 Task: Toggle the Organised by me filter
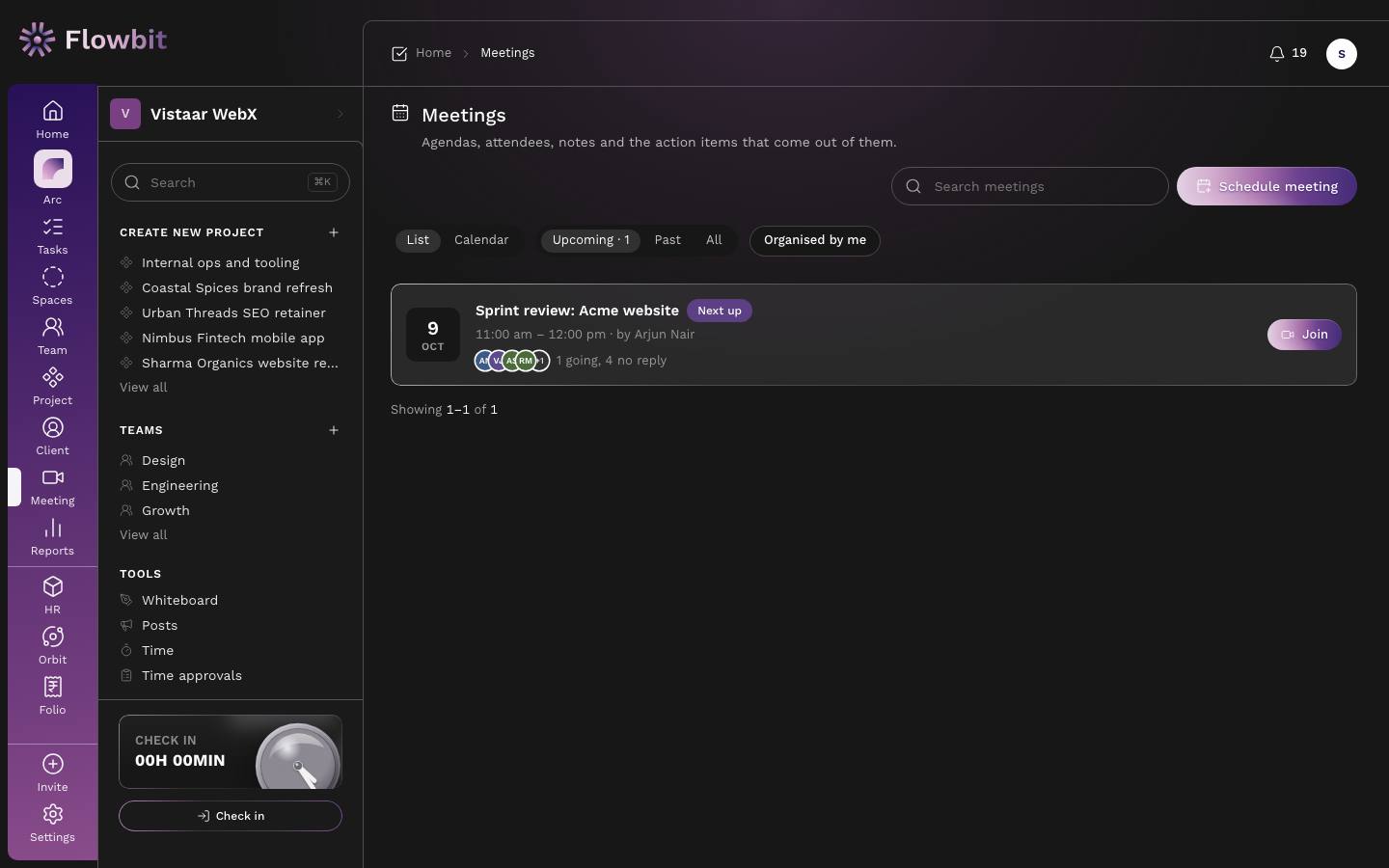click(x=815, y=240)
